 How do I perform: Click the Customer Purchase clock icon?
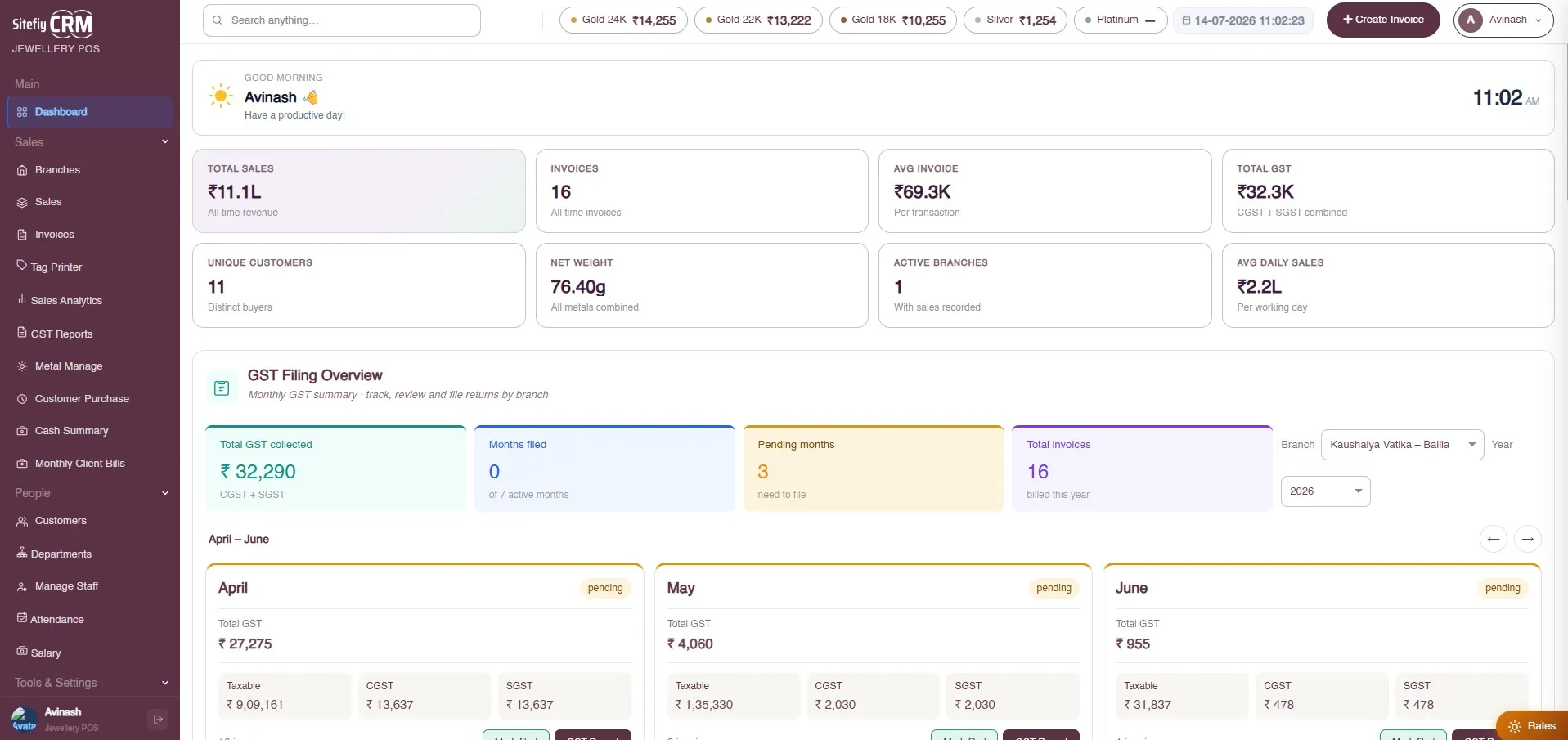(x=22, y=399)
